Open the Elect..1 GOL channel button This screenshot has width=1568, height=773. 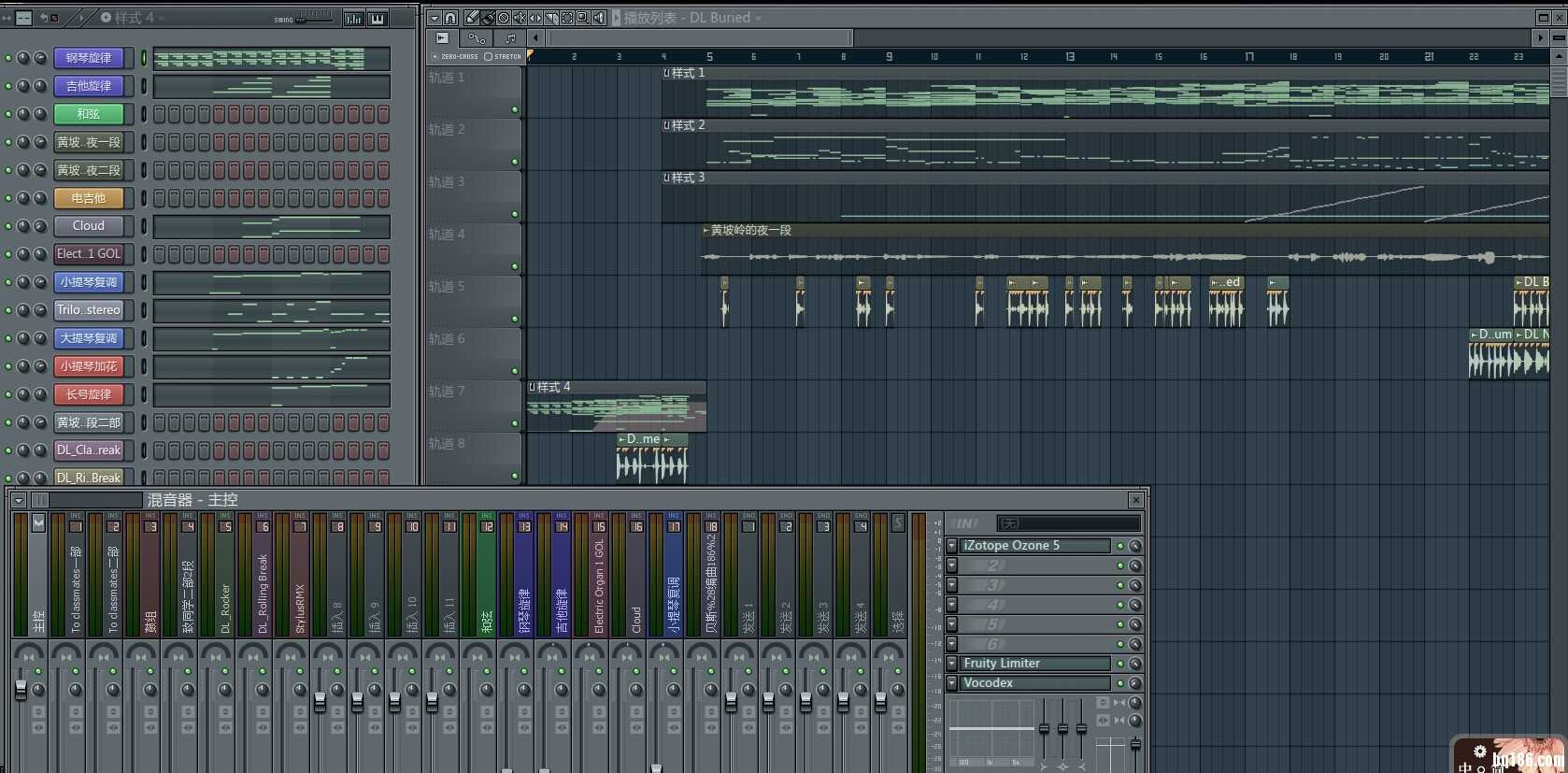(x=89, y=254)
